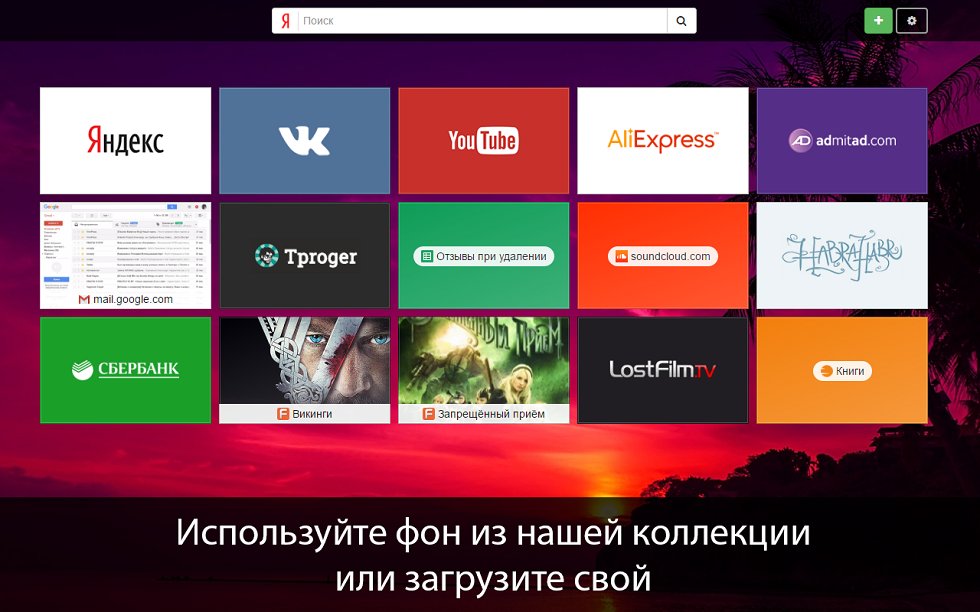Open the settings gear in the top corner
This screenshot has width=980, height=612.
pos(911,20)
